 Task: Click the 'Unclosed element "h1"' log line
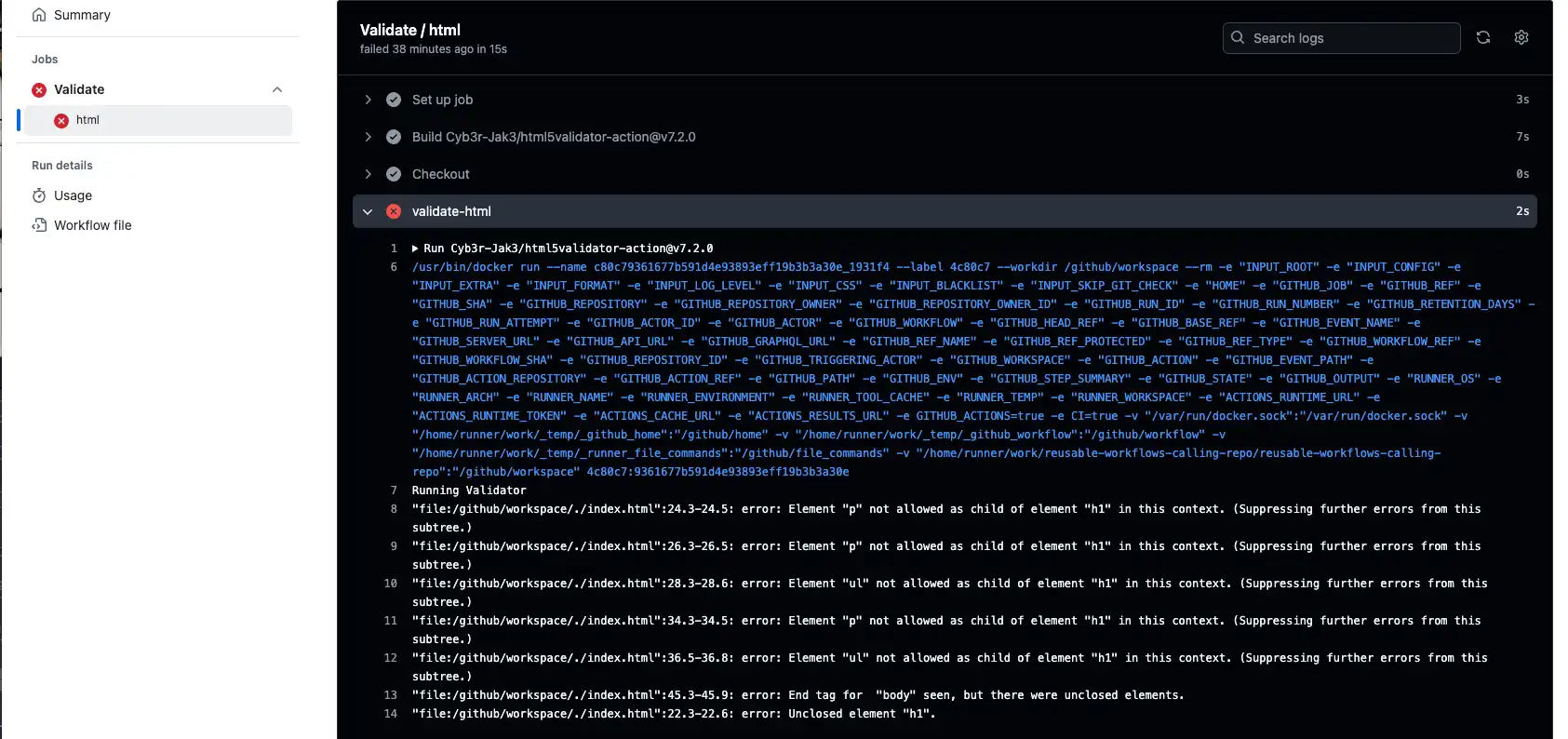click(674, 714)
